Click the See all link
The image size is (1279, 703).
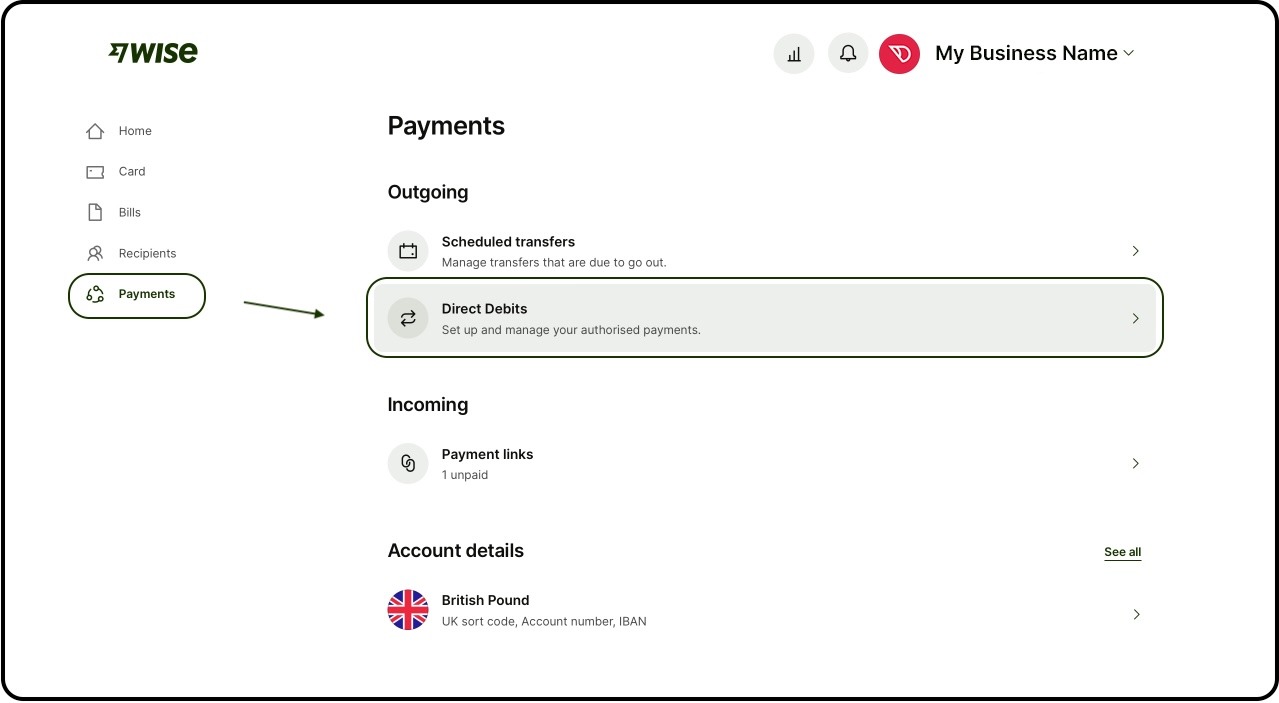click(1122, 552)
